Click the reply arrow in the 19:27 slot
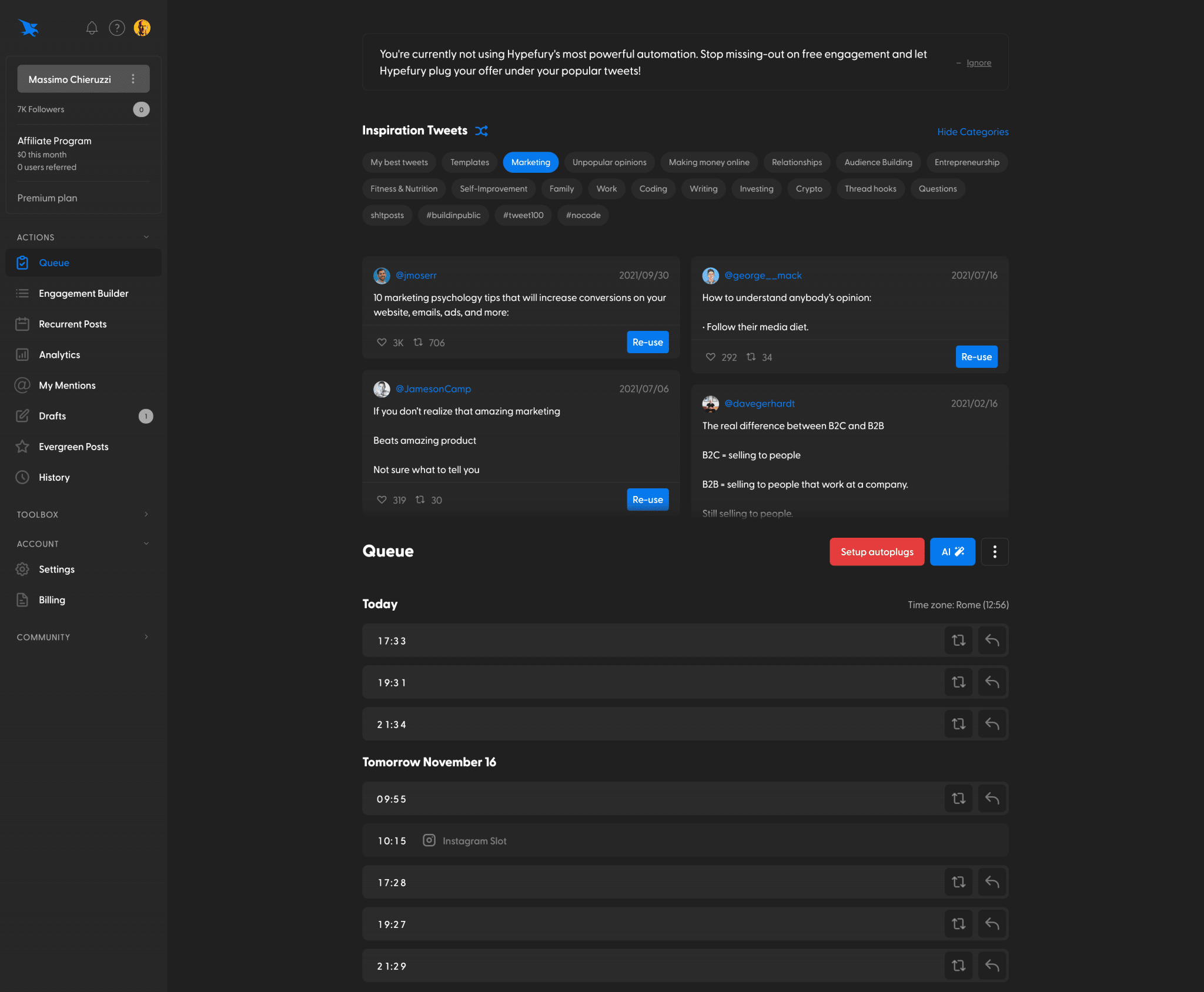This screenshot has width=1204, height=992. 992,924
